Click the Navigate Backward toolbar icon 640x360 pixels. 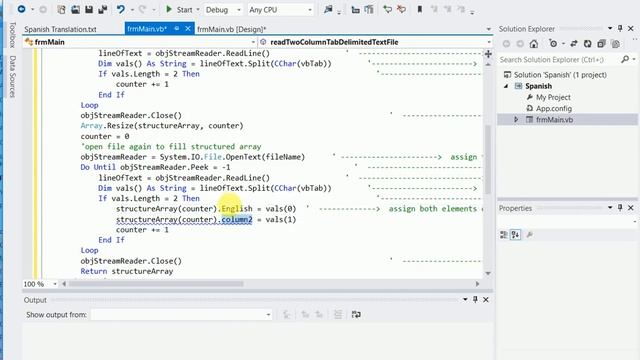pyautogui.click(x=21, y=9)
